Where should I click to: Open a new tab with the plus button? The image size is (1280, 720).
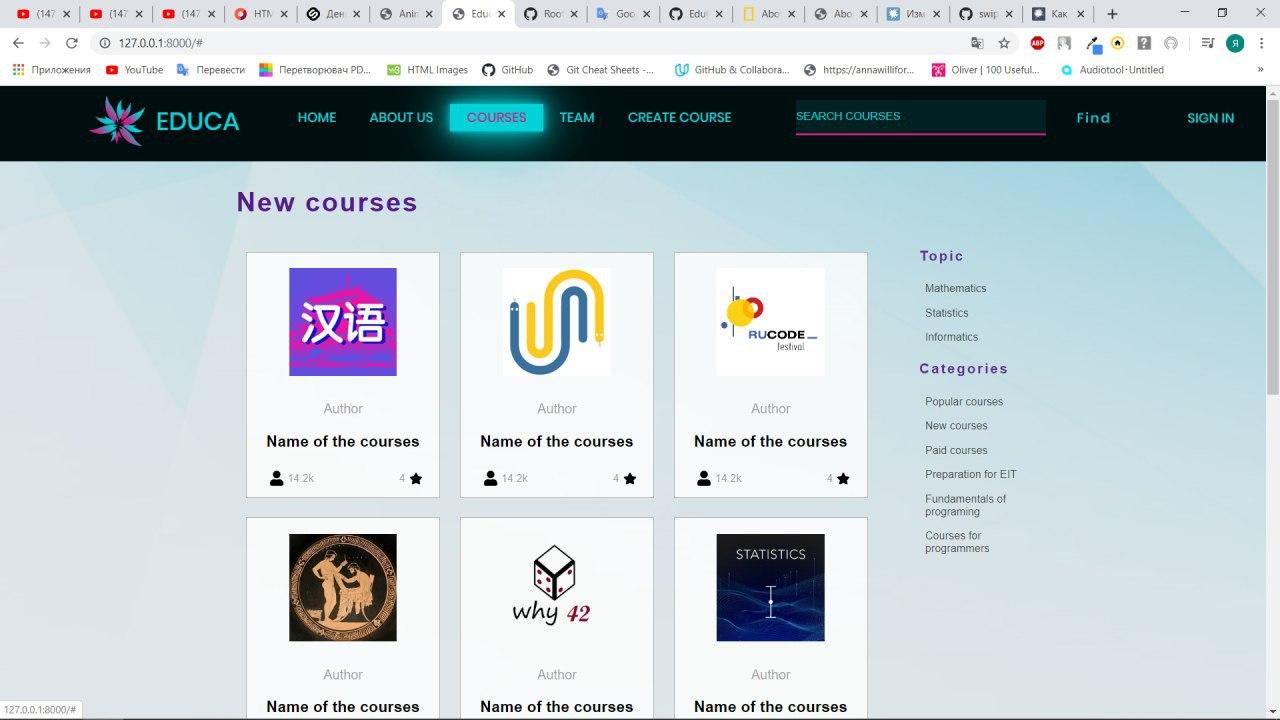click(1112, 14)
